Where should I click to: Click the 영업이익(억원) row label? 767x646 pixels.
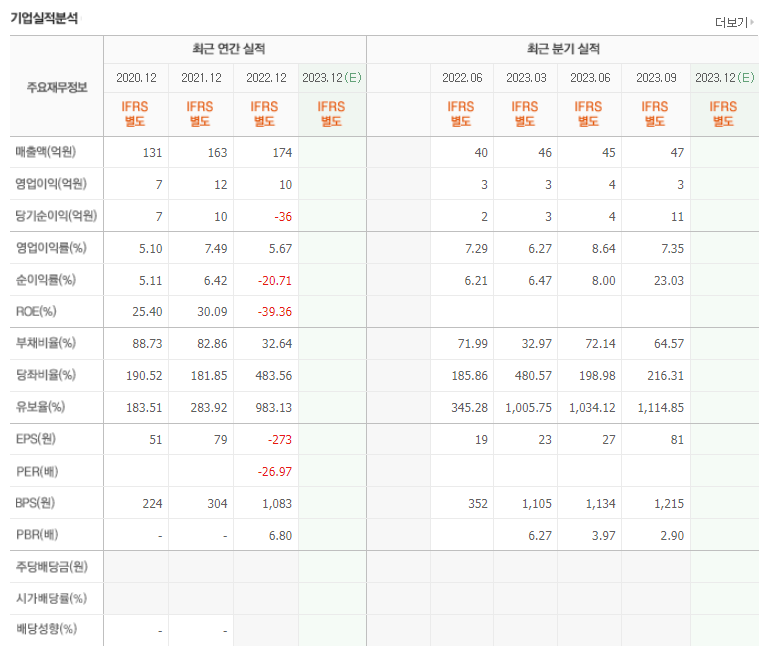click(51, 183)
